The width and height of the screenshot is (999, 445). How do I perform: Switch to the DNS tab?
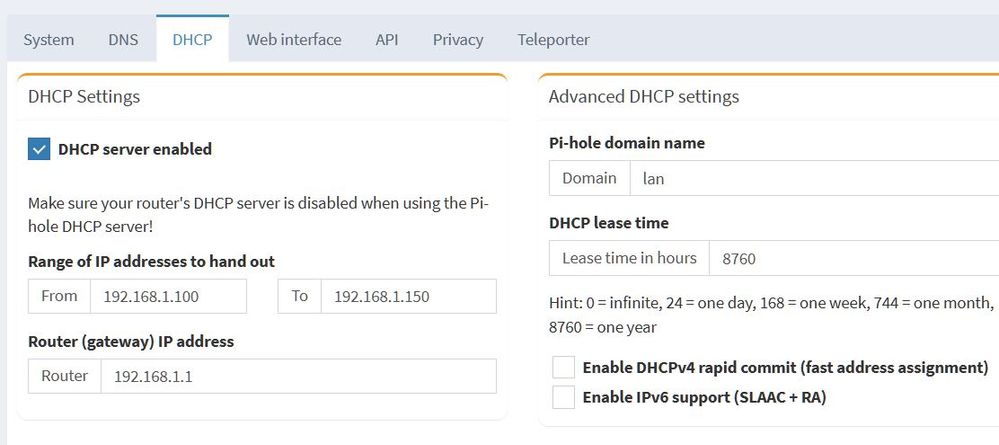click(123, 40)
